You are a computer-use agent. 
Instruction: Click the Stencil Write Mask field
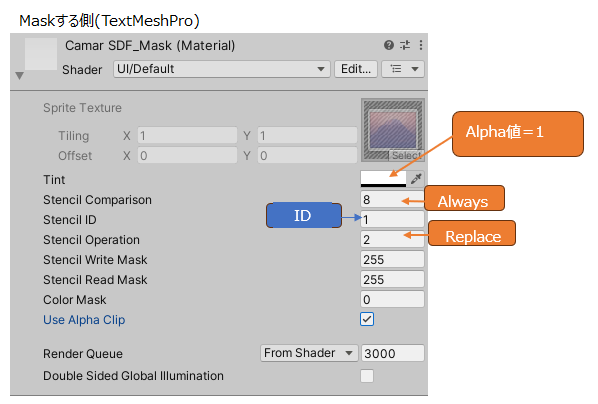coord(392,259)
